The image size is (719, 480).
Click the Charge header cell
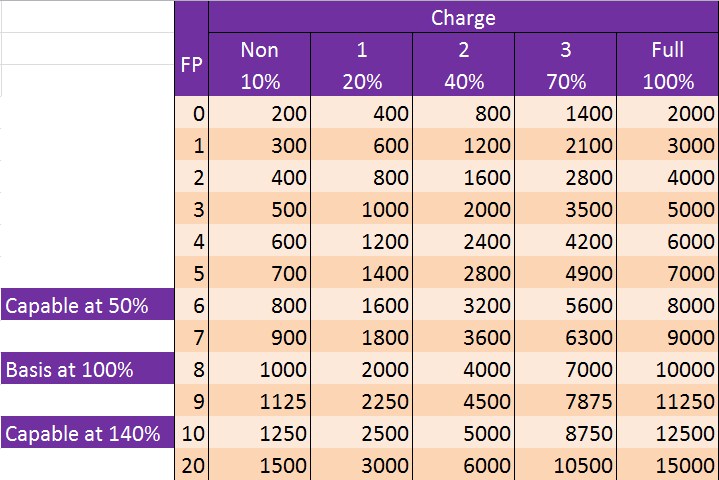click(463, 17)
